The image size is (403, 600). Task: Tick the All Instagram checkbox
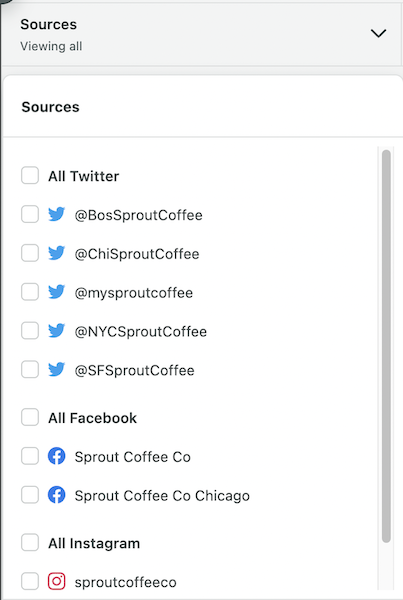tap(30, 543)
